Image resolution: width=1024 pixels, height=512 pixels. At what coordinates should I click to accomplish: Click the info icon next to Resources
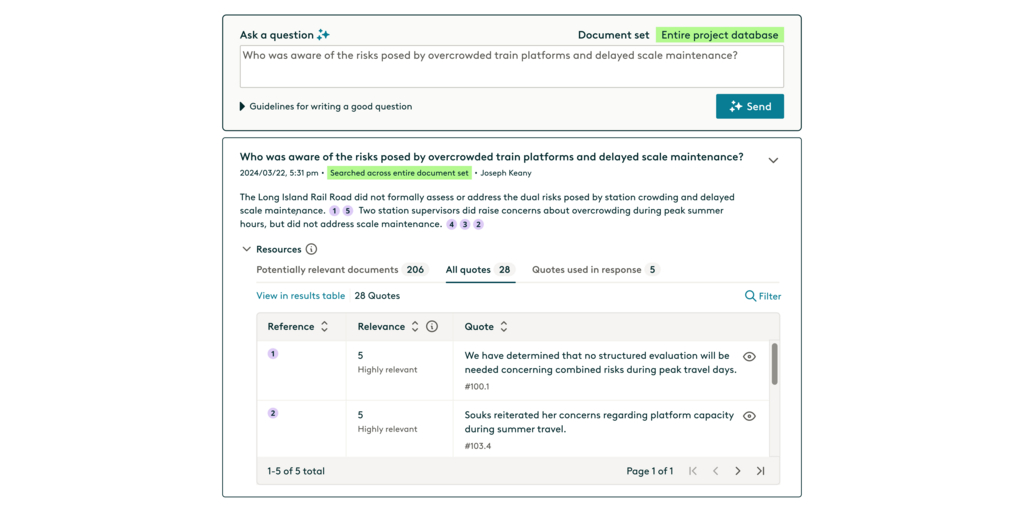click(x=311, y=249)
